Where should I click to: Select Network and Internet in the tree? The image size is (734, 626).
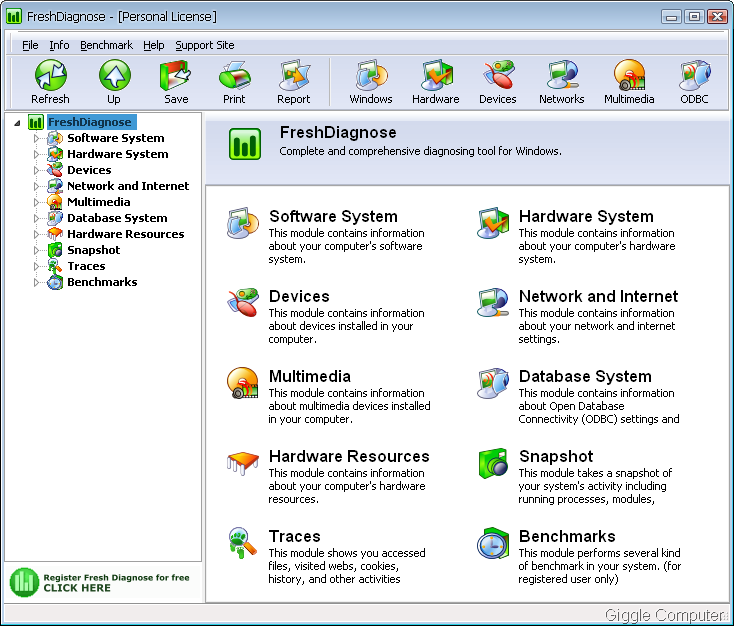(x=128, y=186)
